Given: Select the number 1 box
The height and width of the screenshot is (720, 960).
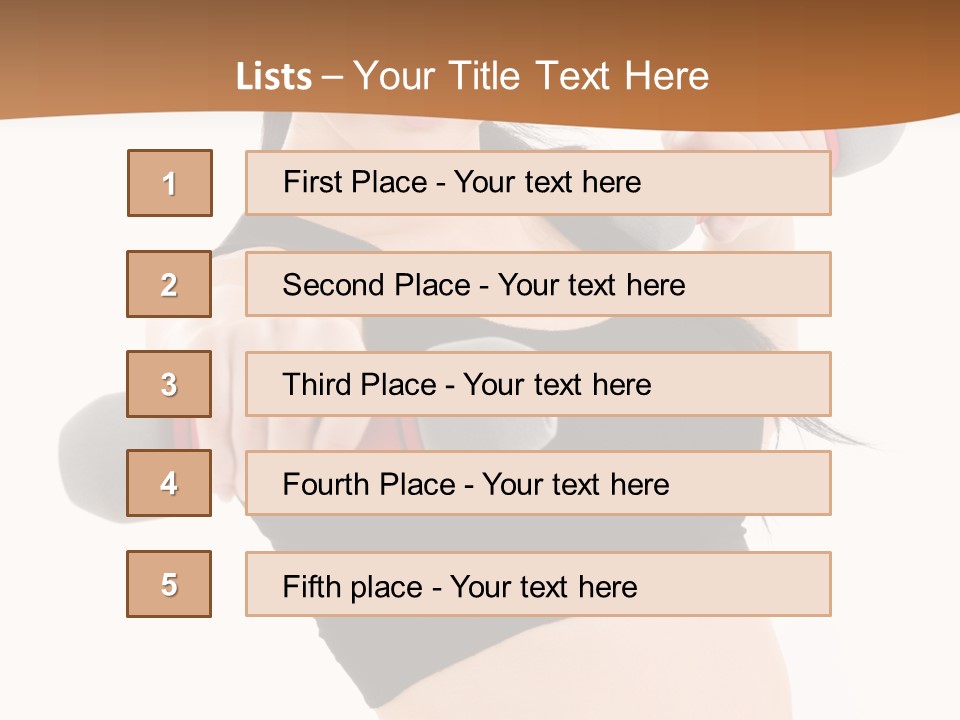Looking at the screenshot, I should click(170, 183).
